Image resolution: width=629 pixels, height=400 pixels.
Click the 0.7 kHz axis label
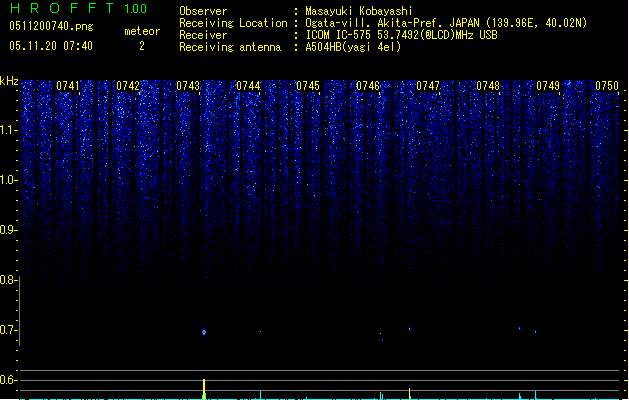point(8,330)
